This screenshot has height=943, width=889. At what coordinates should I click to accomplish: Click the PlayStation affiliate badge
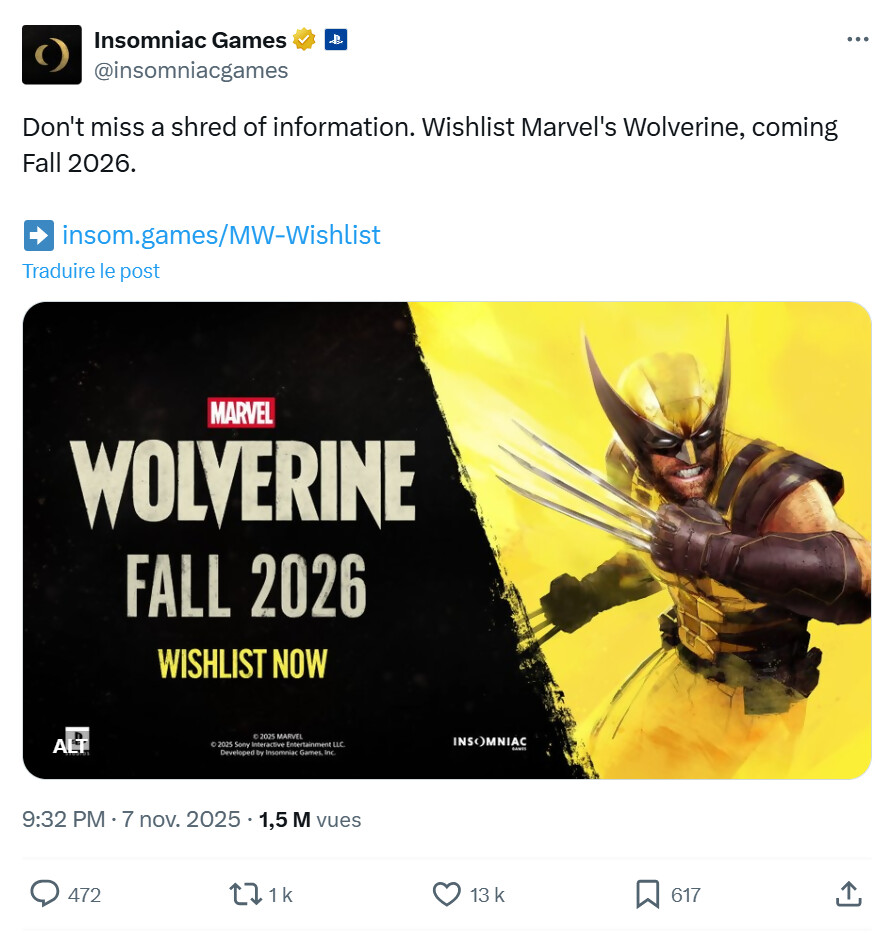point(336,40)
